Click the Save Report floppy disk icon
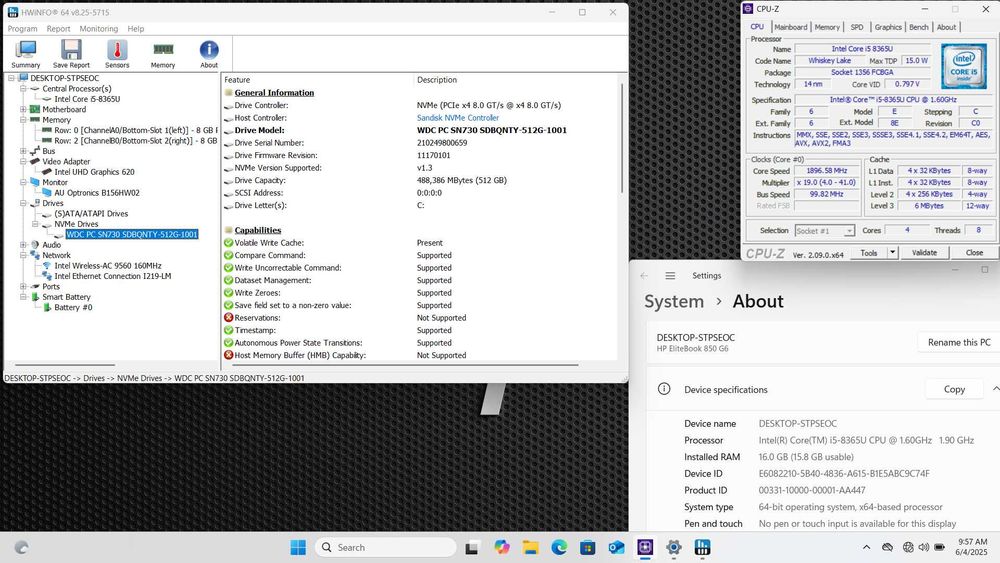 71,50
